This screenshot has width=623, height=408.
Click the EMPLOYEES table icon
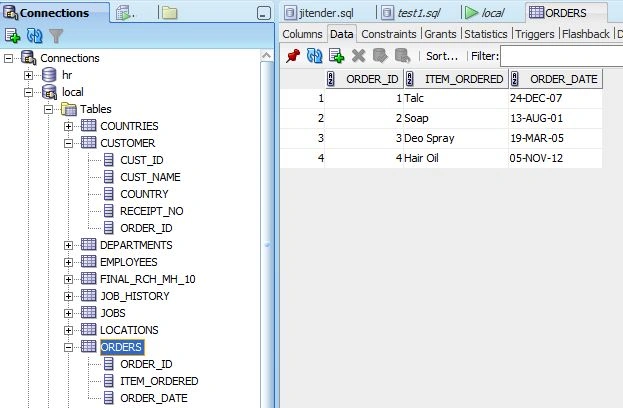tap(88, 261)
